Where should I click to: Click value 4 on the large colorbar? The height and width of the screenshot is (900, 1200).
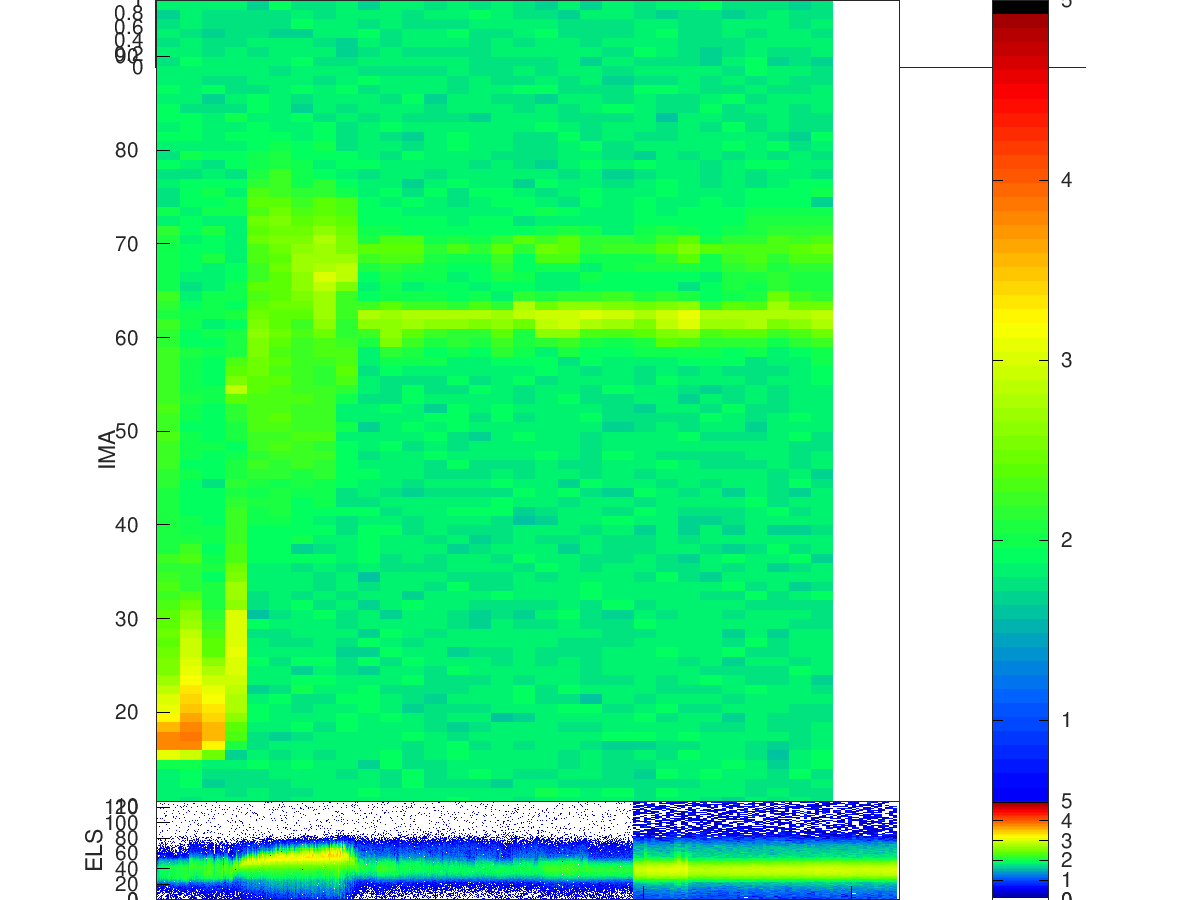1067,180
